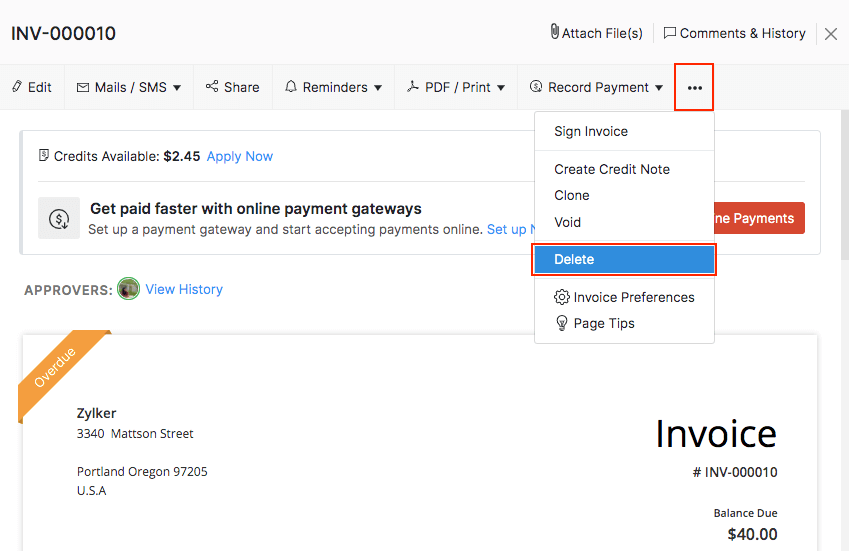The height and width of the screenshot is (551, 849).
Task: Click the paperclip Attach File(s) icon
Action: point(555,33)
